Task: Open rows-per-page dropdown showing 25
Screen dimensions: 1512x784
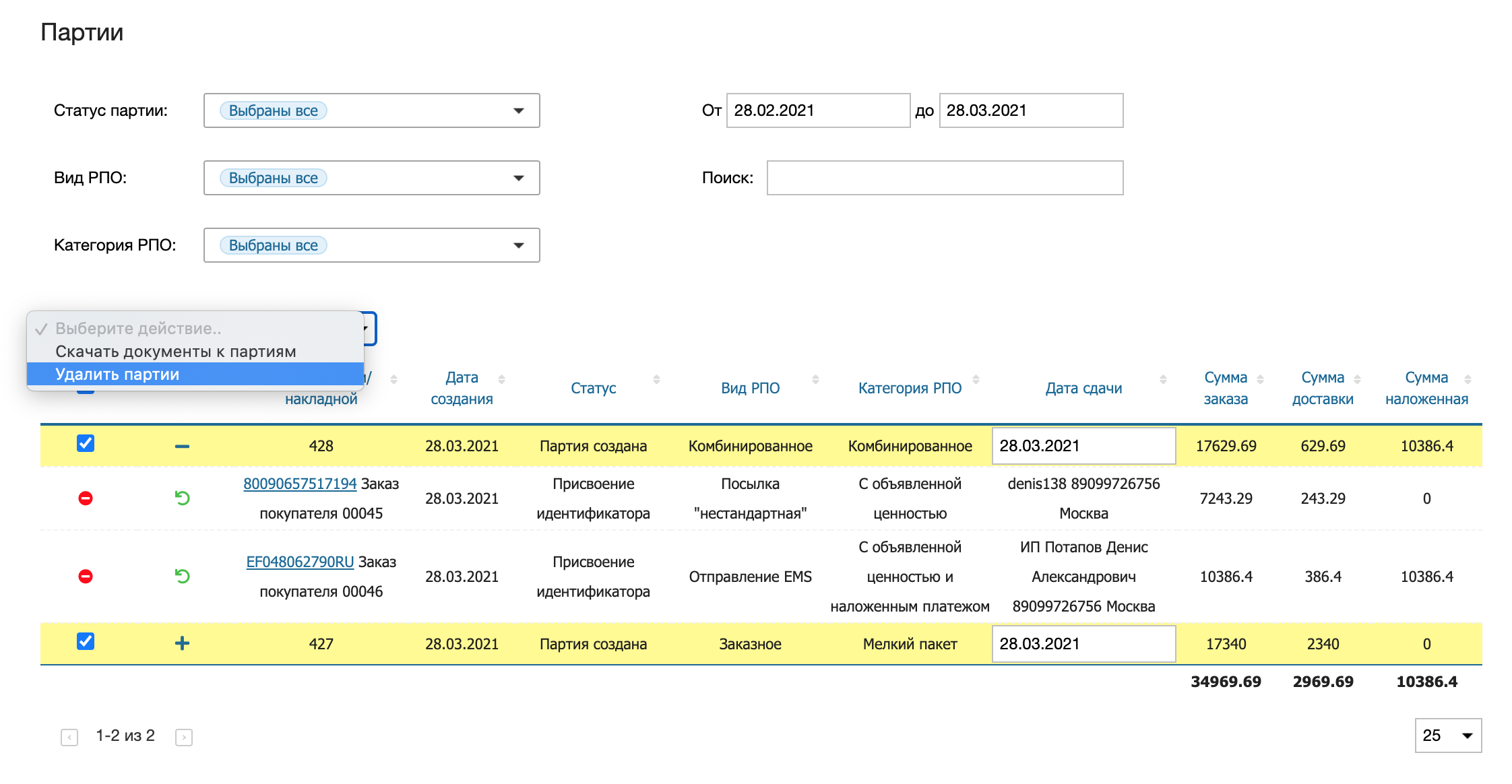Action: click(1447, 736)
